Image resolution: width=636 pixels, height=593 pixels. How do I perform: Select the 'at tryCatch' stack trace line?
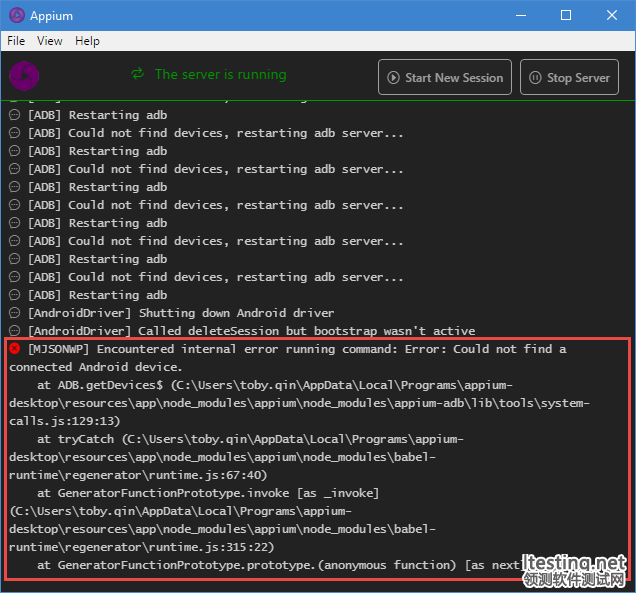[x=250, y=439]
